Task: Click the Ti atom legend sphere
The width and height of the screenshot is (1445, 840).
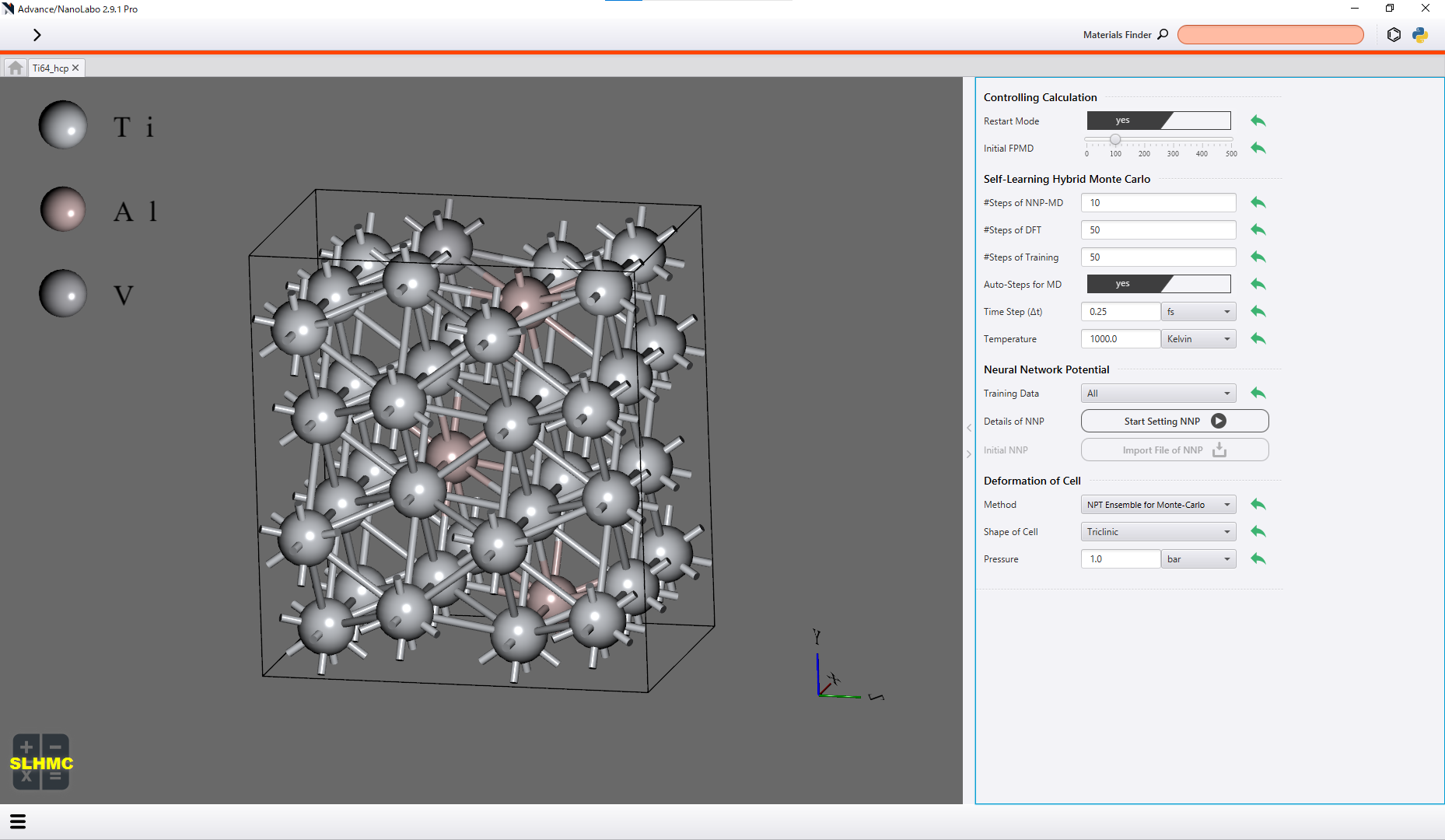Action: (63, 124)
